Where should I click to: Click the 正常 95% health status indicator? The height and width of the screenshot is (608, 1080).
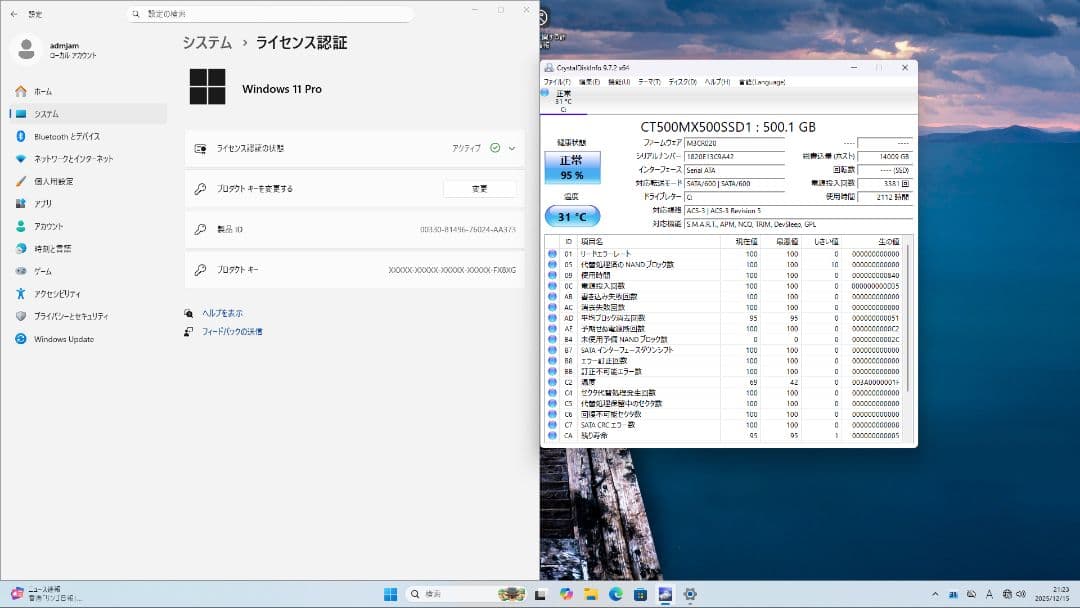(575, 166)
